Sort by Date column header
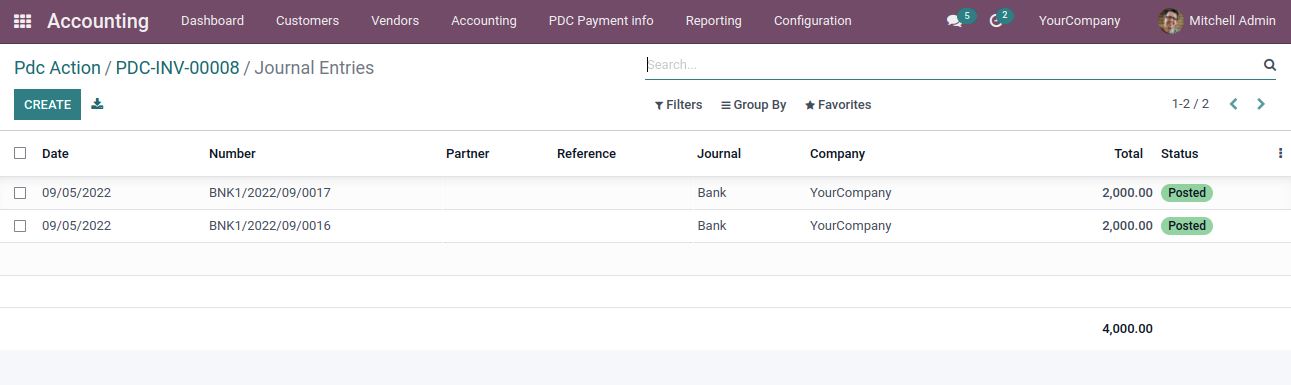The height and width of the screenshot is (385, 1291). pyautogui.click(x=55, y=154)
